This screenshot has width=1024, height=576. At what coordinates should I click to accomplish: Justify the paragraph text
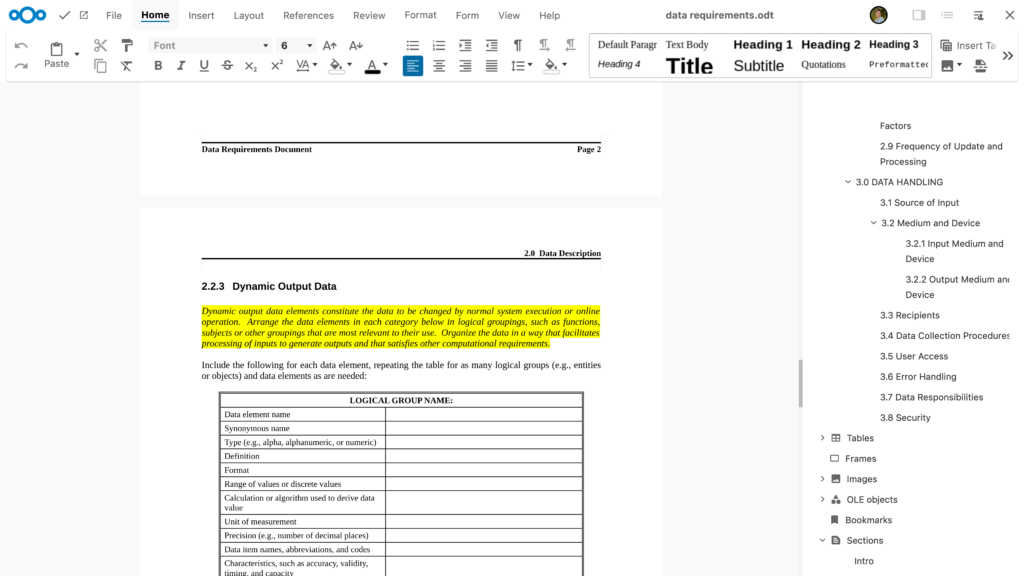point(491,65)
